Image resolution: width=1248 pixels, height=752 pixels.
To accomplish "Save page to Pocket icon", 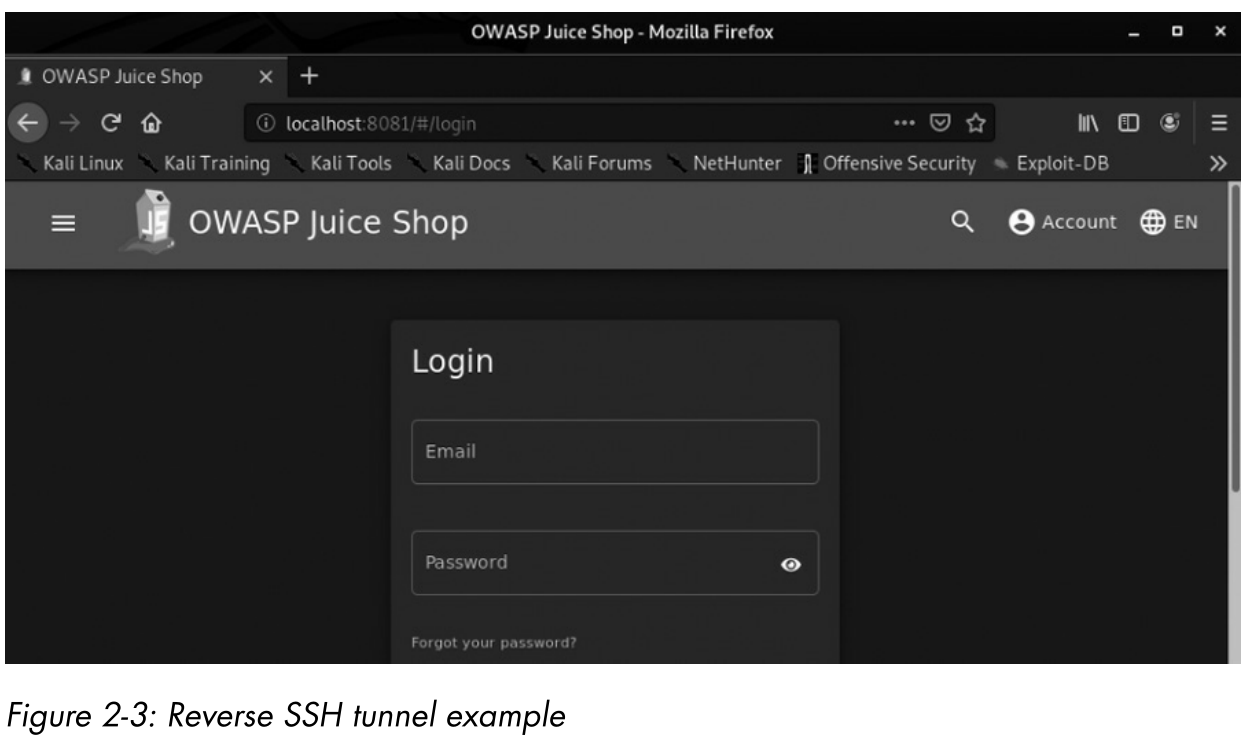I will click(x=940, y=124).
